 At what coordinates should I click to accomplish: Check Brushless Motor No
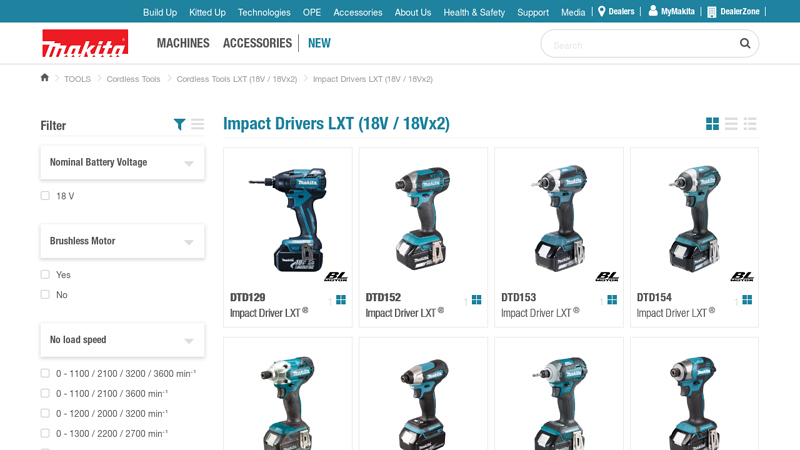45,294
